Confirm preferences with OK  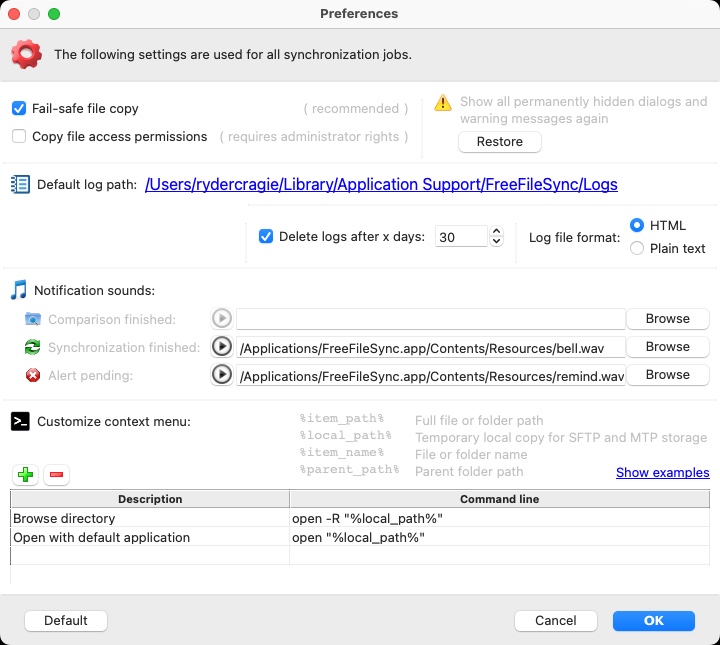[653, 621]
